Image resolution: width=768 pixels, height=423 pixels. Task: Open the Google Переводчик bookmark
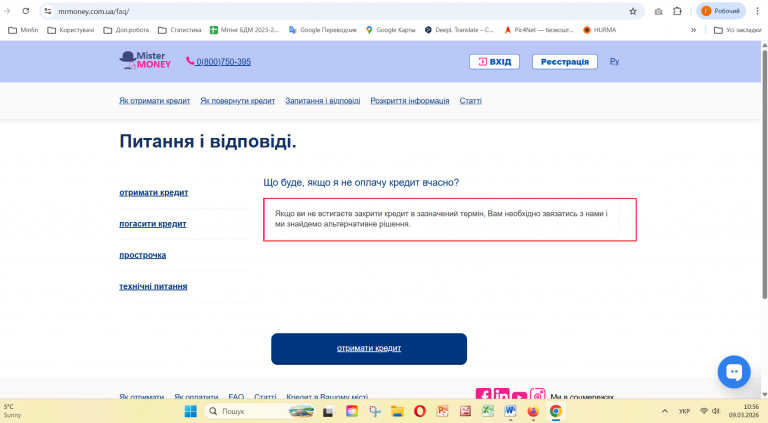click(x=323, y=30)
